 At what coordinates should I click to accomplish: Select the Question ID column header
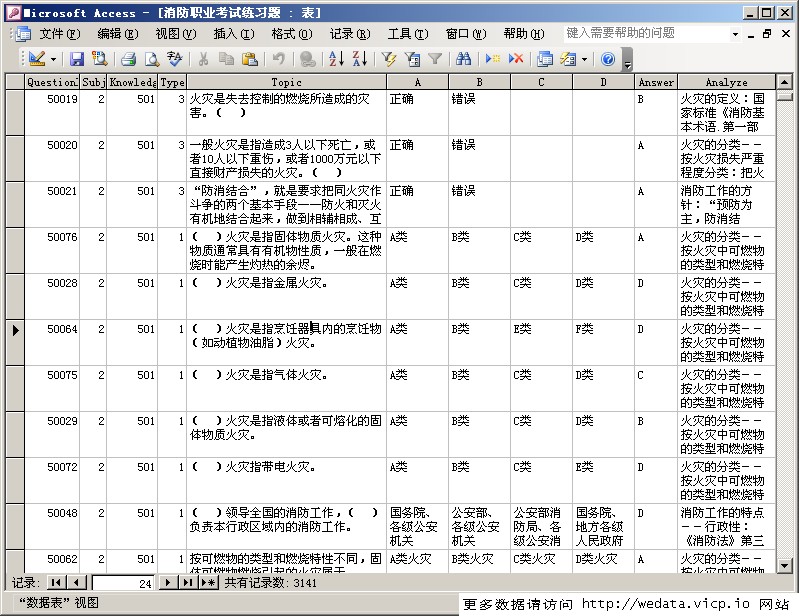[52, 82]
